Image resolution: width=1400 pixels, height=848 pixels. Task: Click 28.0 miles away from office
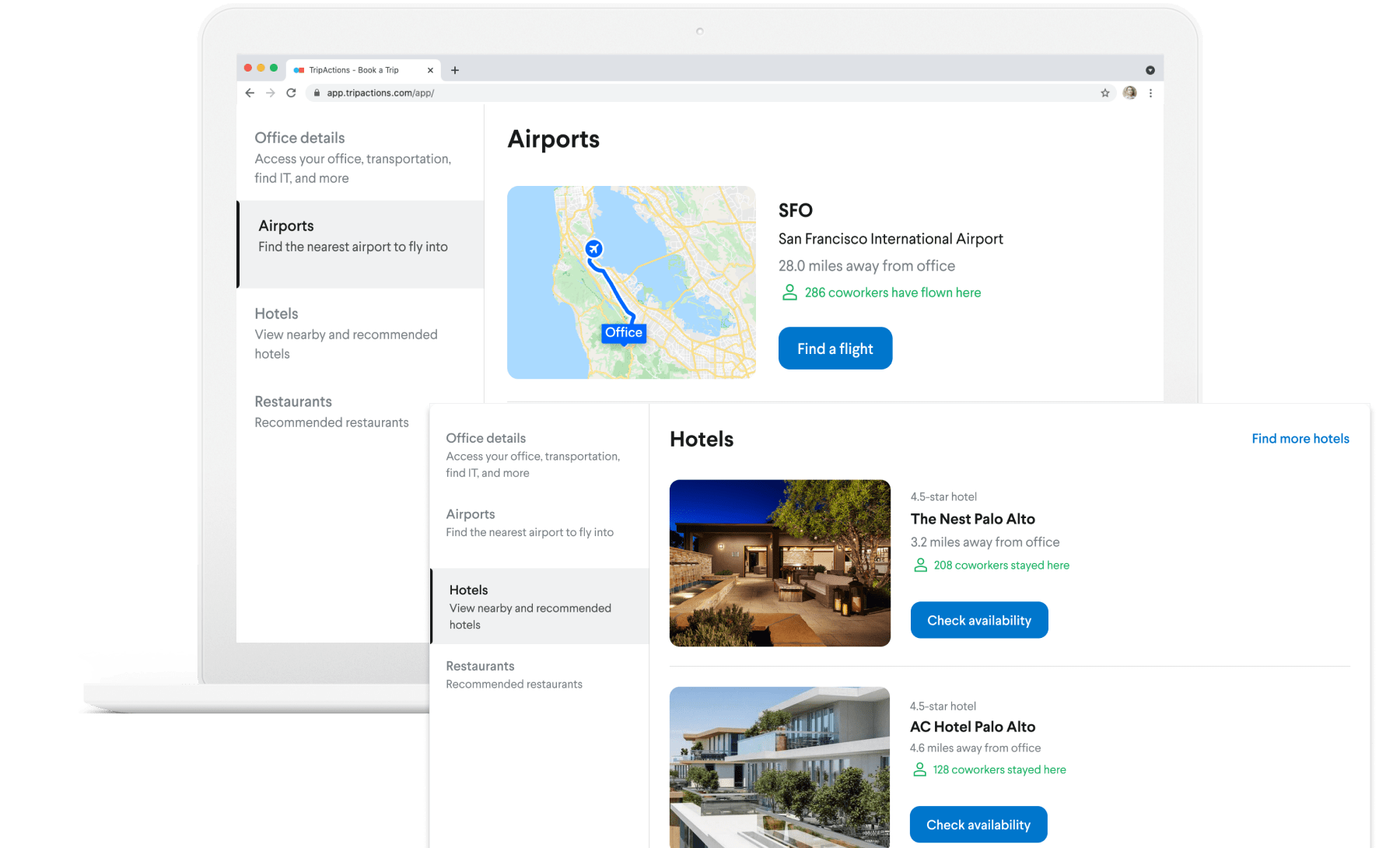coord(866,266)
